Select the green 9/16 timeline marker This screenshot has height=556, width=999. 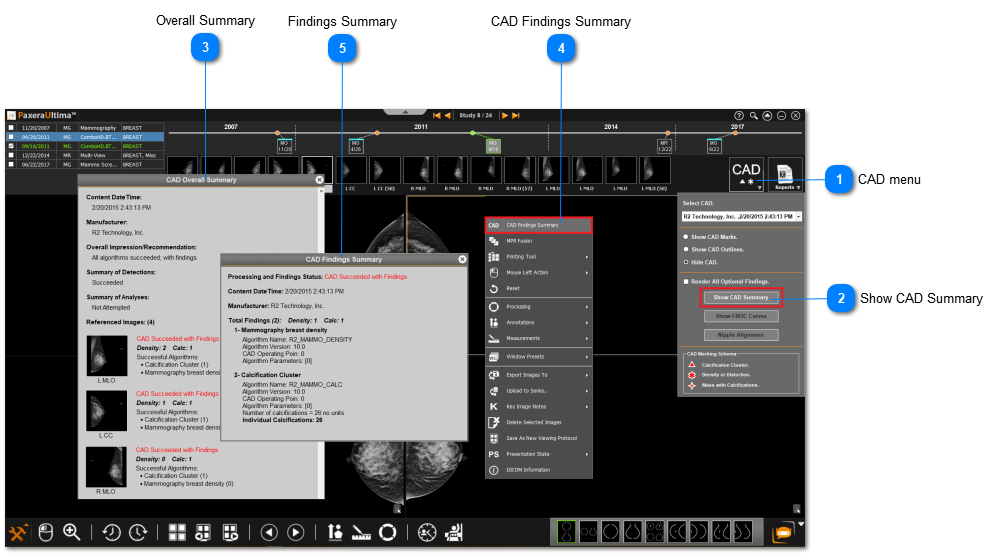493,146
